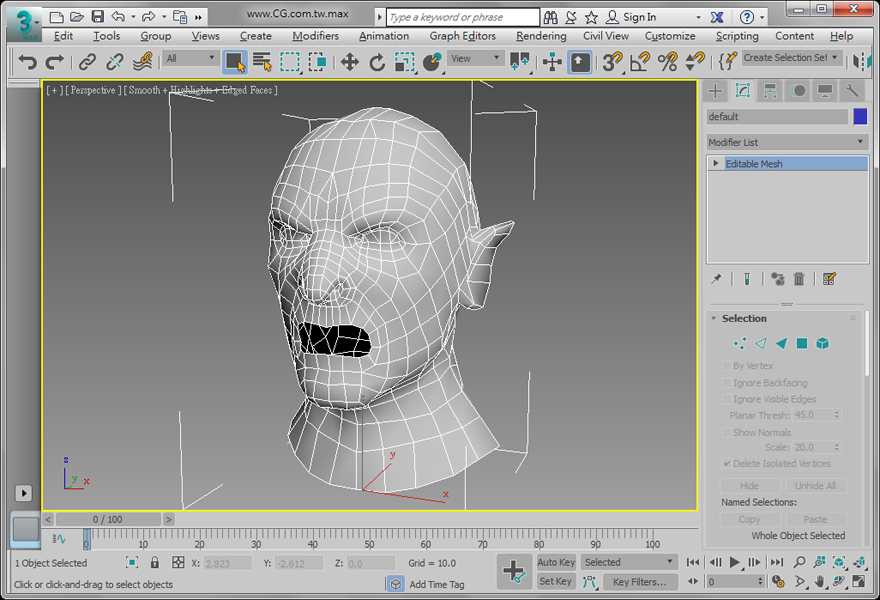Screen dimensions: 880x600
Task: Open the Rendering menu
Action: (x=540, y=36)
